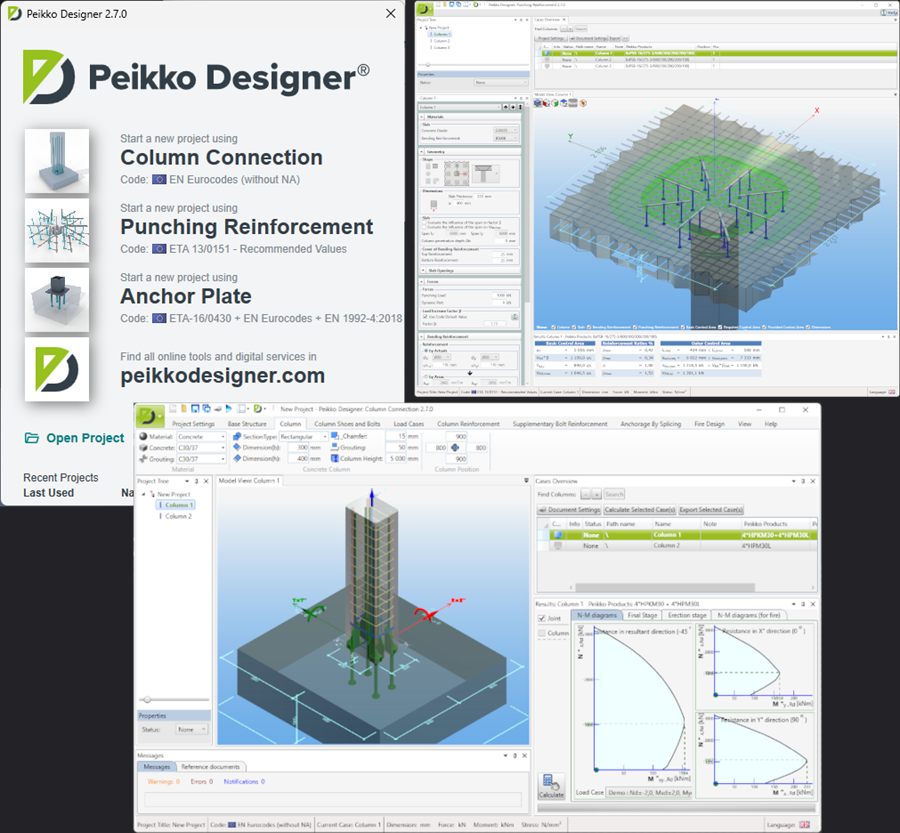900x833 pixels.
Task: Click the Language flag icon in Column Connection status bar
Action: pyautogui.click(x=804, y=824)
